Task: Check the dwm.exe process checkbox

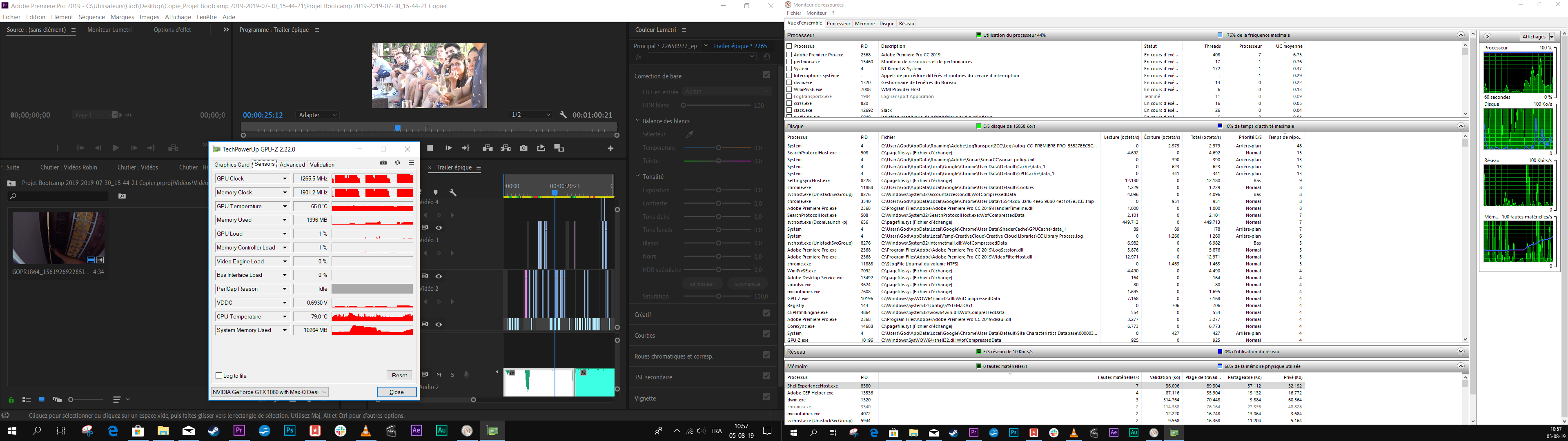Action: tap(789, 83)
